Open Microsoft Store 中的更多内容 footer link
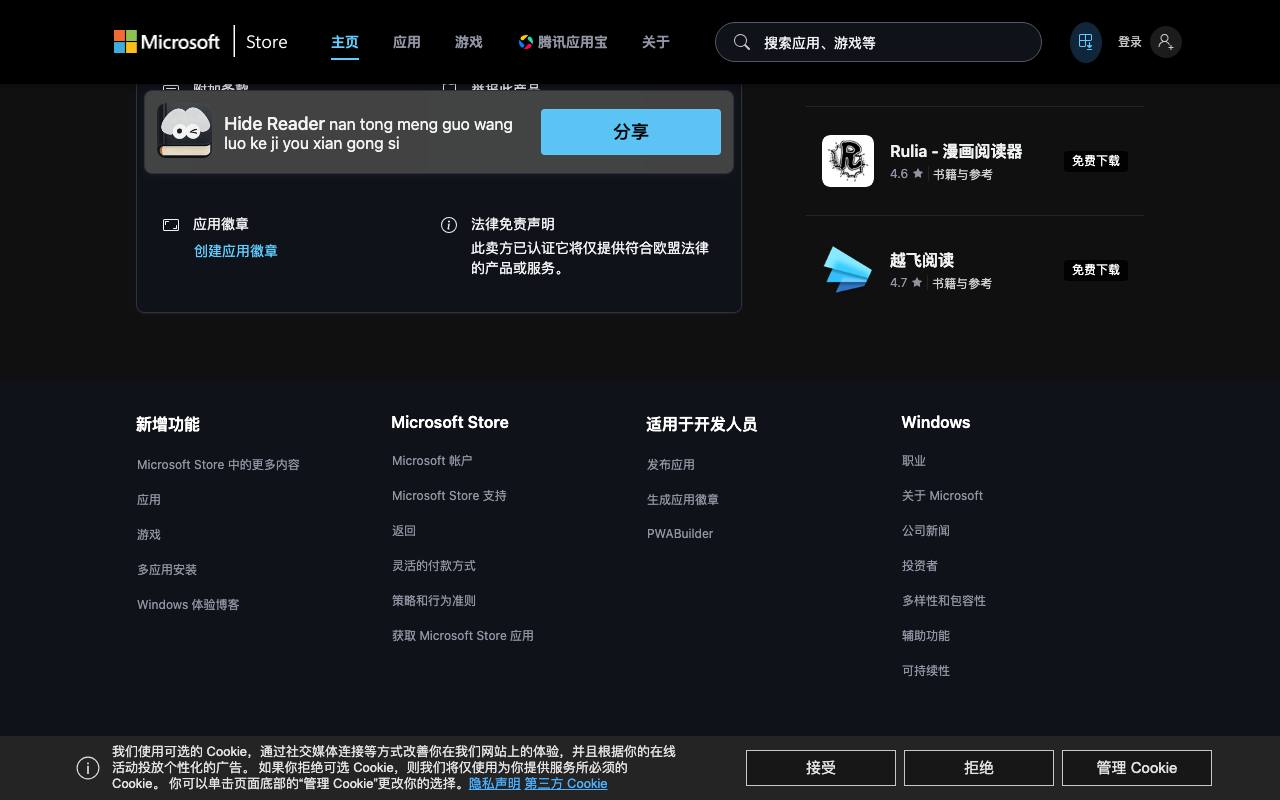The image size is (1280, 800). click(218, 465)
